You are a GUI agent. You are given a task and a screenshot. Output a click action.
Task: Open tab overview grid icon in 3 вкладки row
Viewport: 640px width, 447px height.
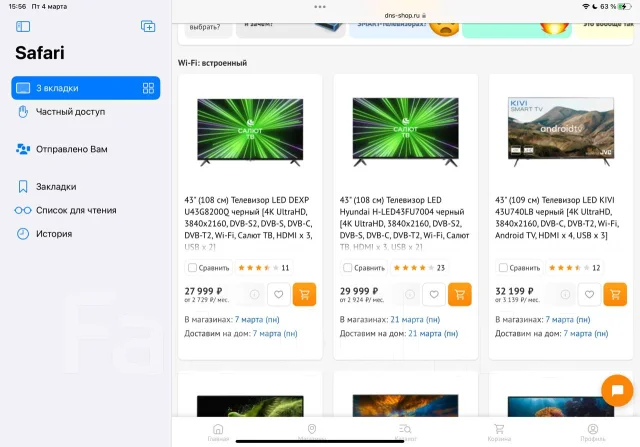pyautogui.click(x=148, y=88)
